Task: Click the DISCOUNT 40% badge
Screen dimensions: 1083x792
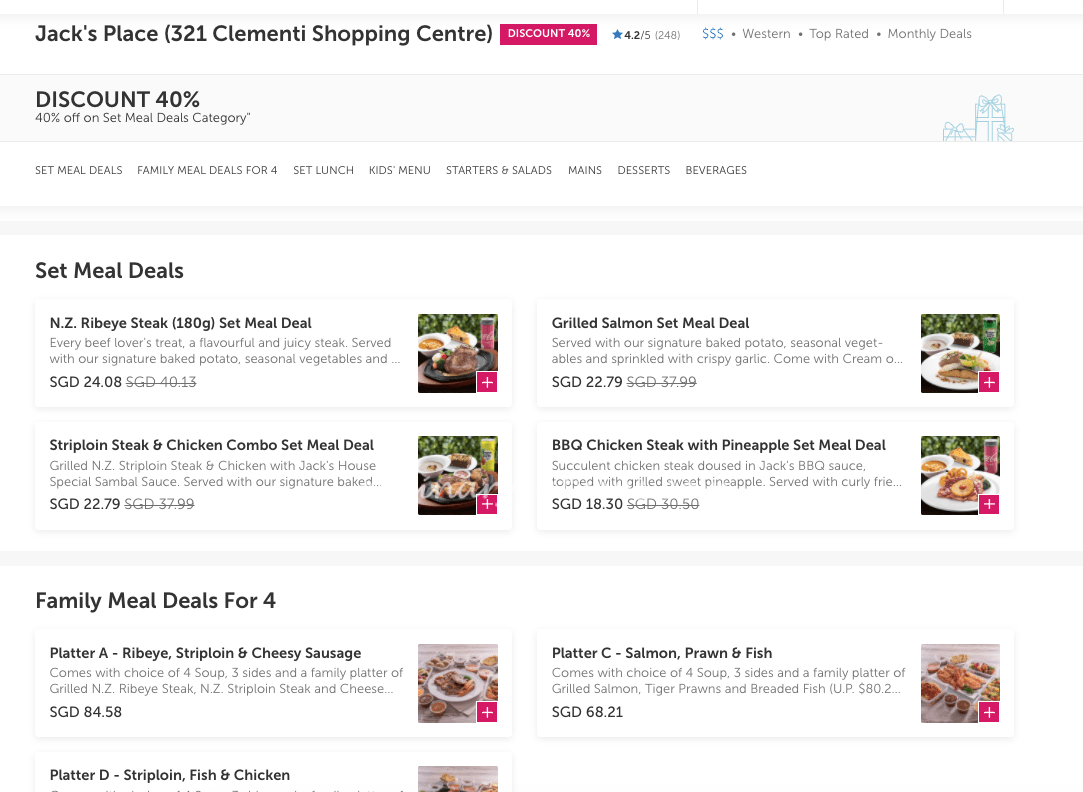Action: click(548, 34)
